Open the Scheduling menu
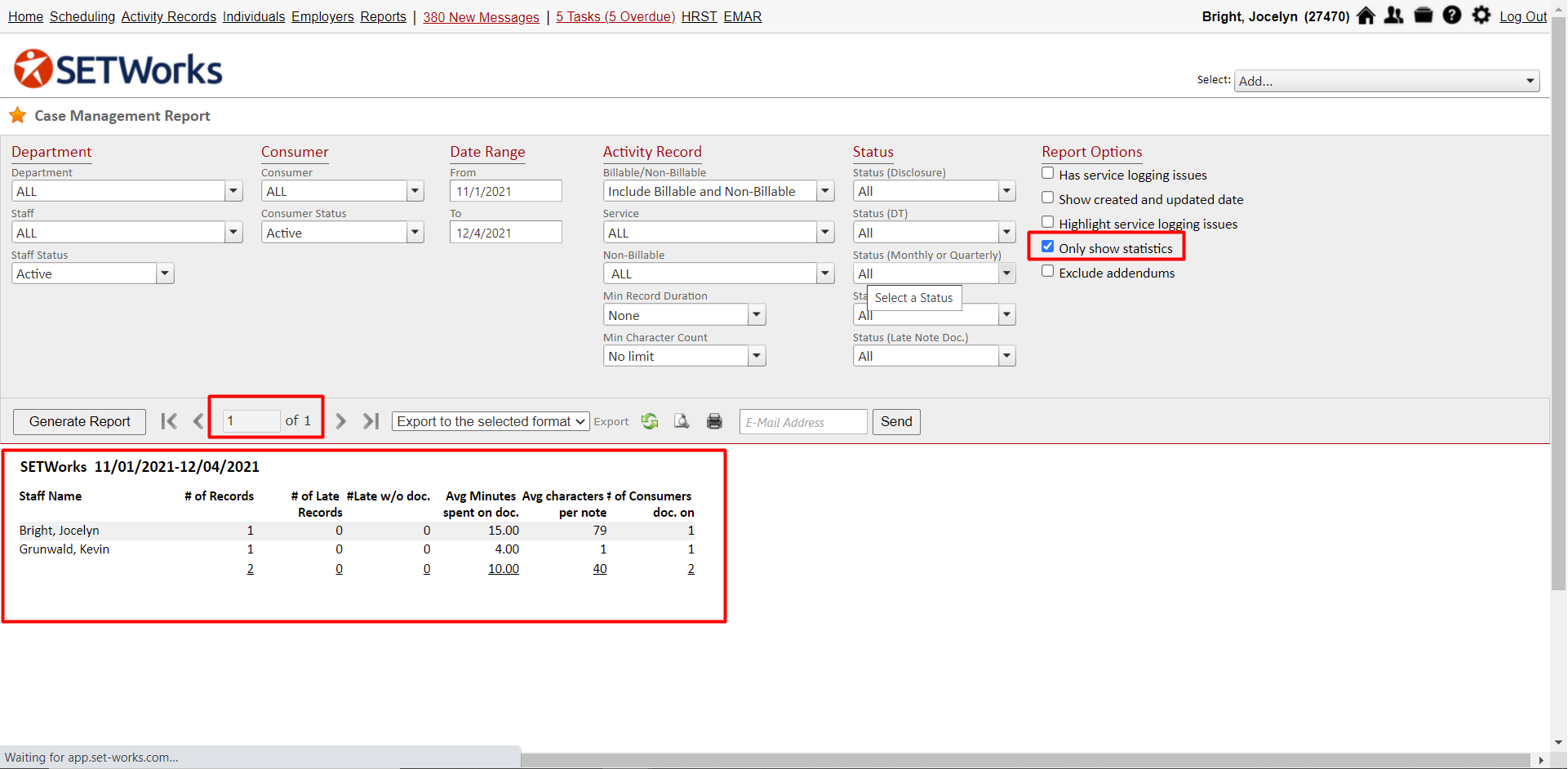 [x=82, y=16]
